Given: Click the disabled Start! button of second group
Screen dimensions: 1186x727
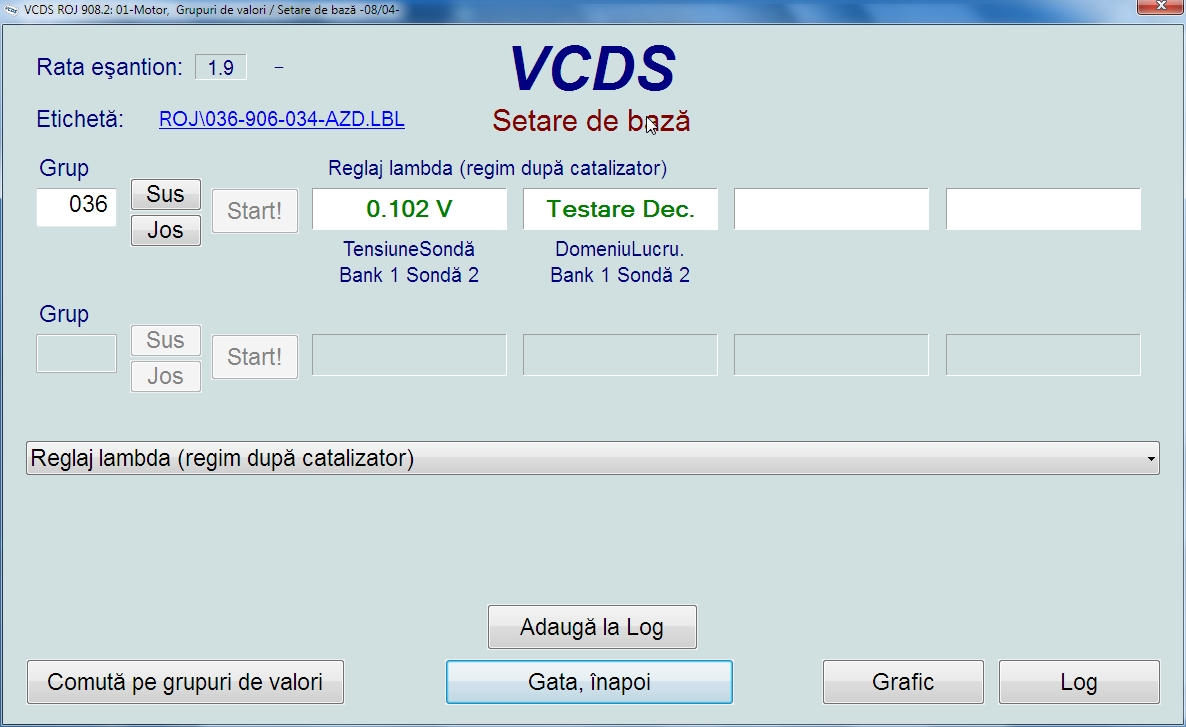Looking at the screenshot, I should point(255,357).
